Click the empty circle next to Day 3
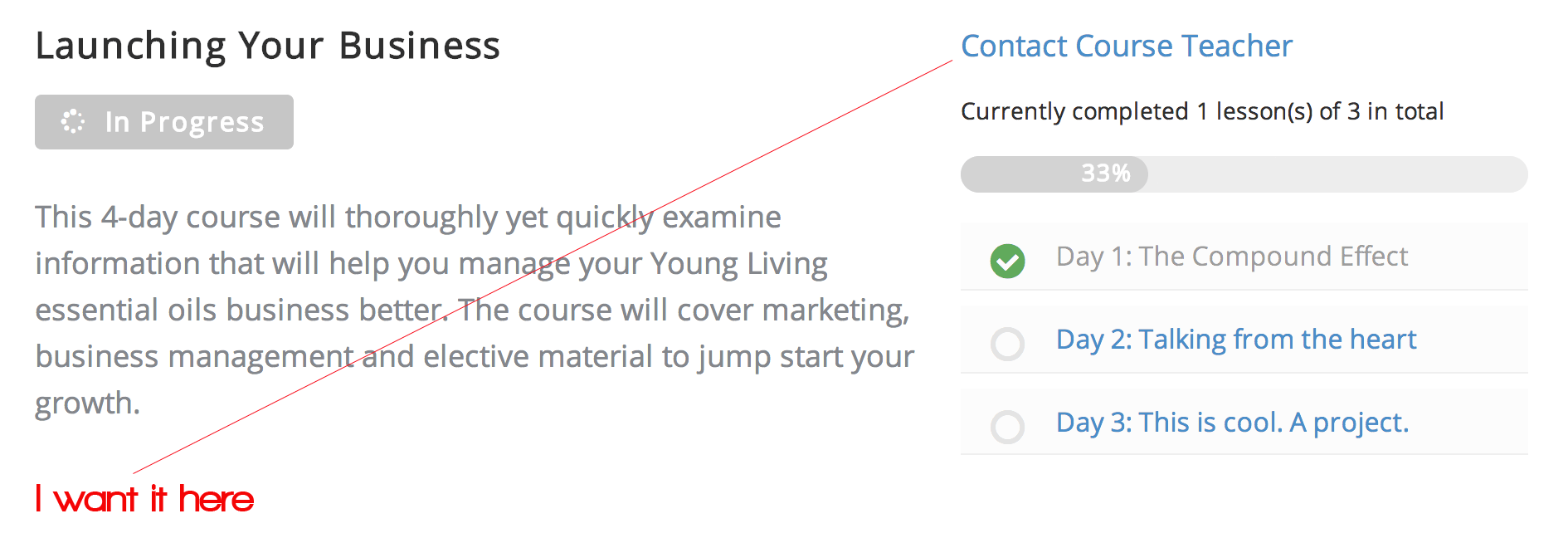The width and height of the screenshot is (1568, 538). 1007,427
